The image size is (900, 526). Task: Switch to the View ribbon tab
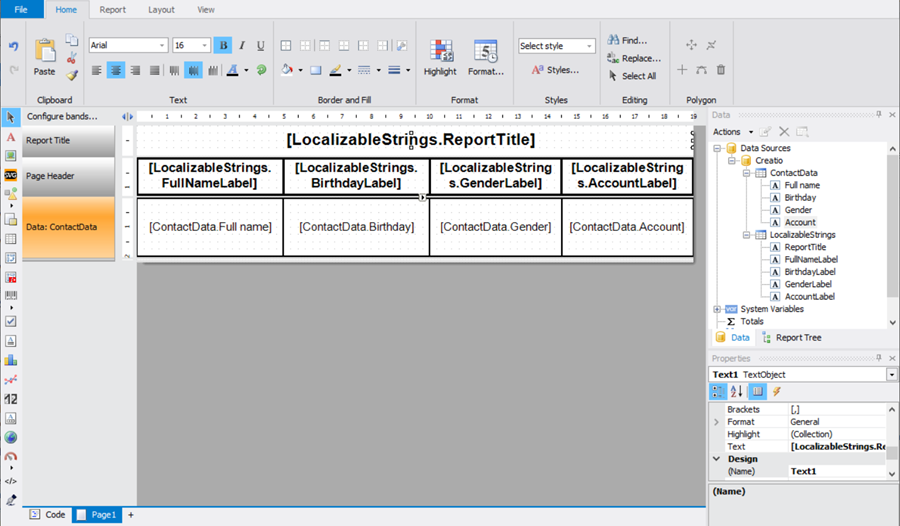coord(205,10)
